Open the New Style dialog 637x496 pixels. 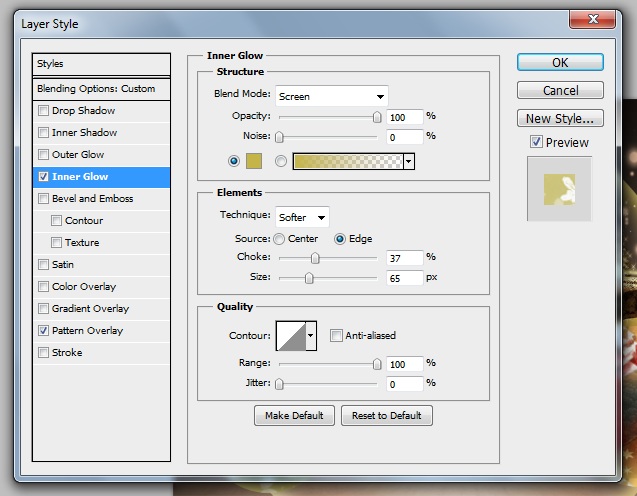pyautogui.click(x=560, y=118)
